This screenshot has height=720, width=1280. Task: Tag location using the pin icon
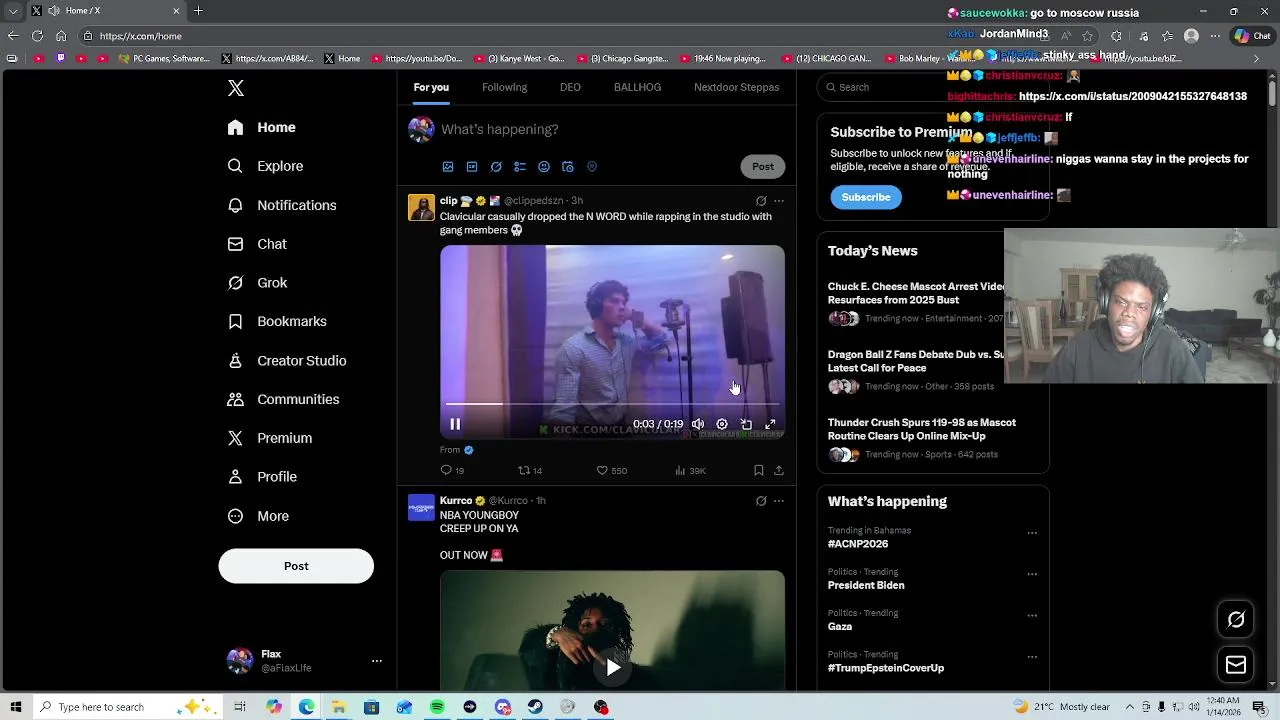[x=592, y=167]
